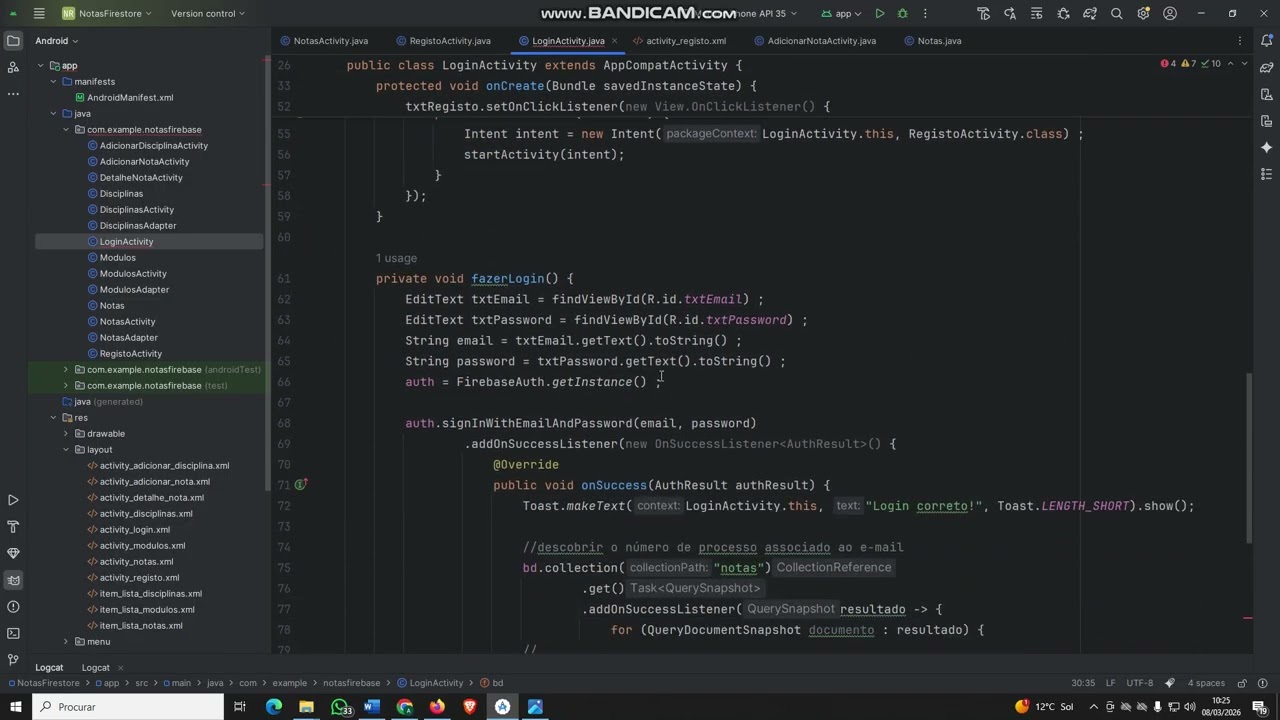Click the UTF-8 encoding in status bar
Screen dimensions: 1280x720
tap(1140, 683)
